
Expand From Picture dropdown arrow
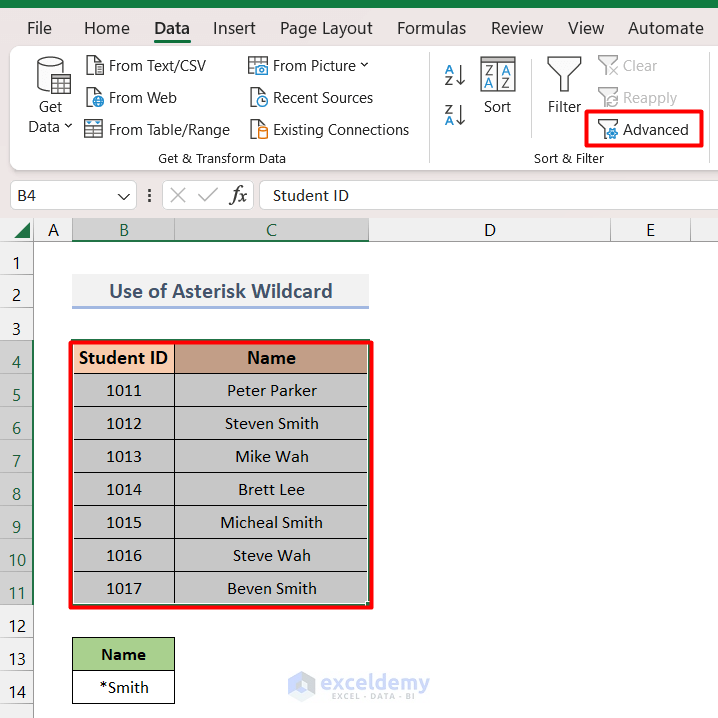(364, 65)
